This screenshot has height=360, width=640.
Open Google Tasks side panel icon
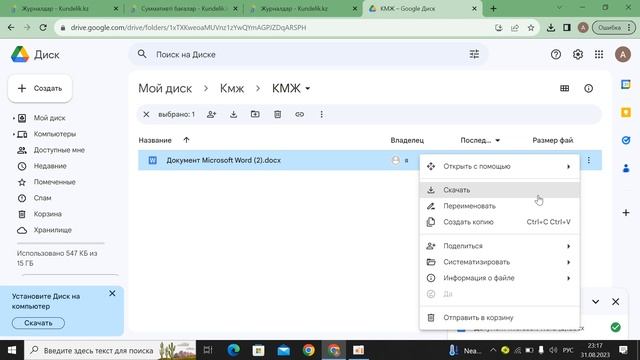coord(626,140)
